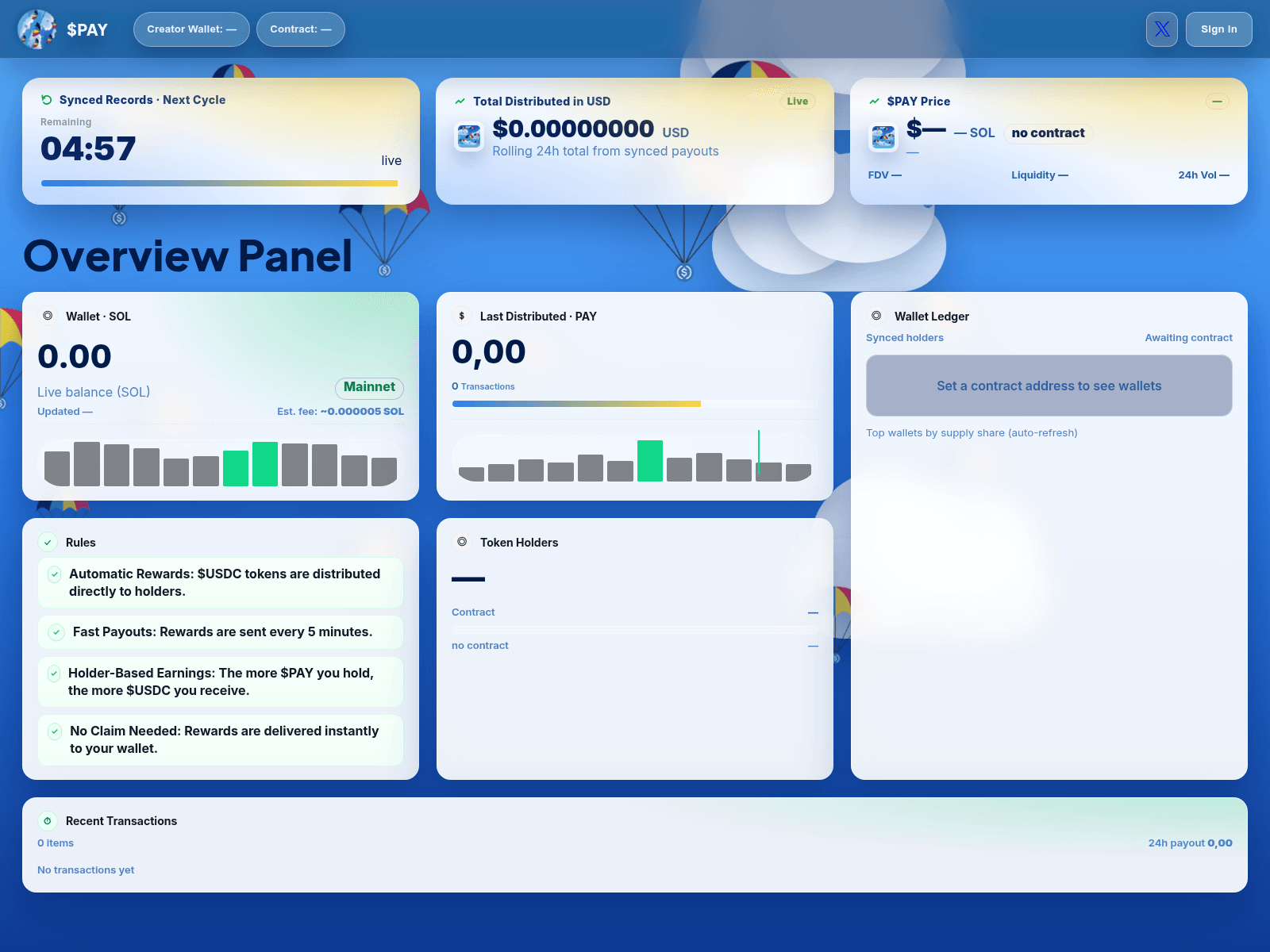Click the Sign In button
Screen dimensions: 1270x952
(x=1219, y=29)
